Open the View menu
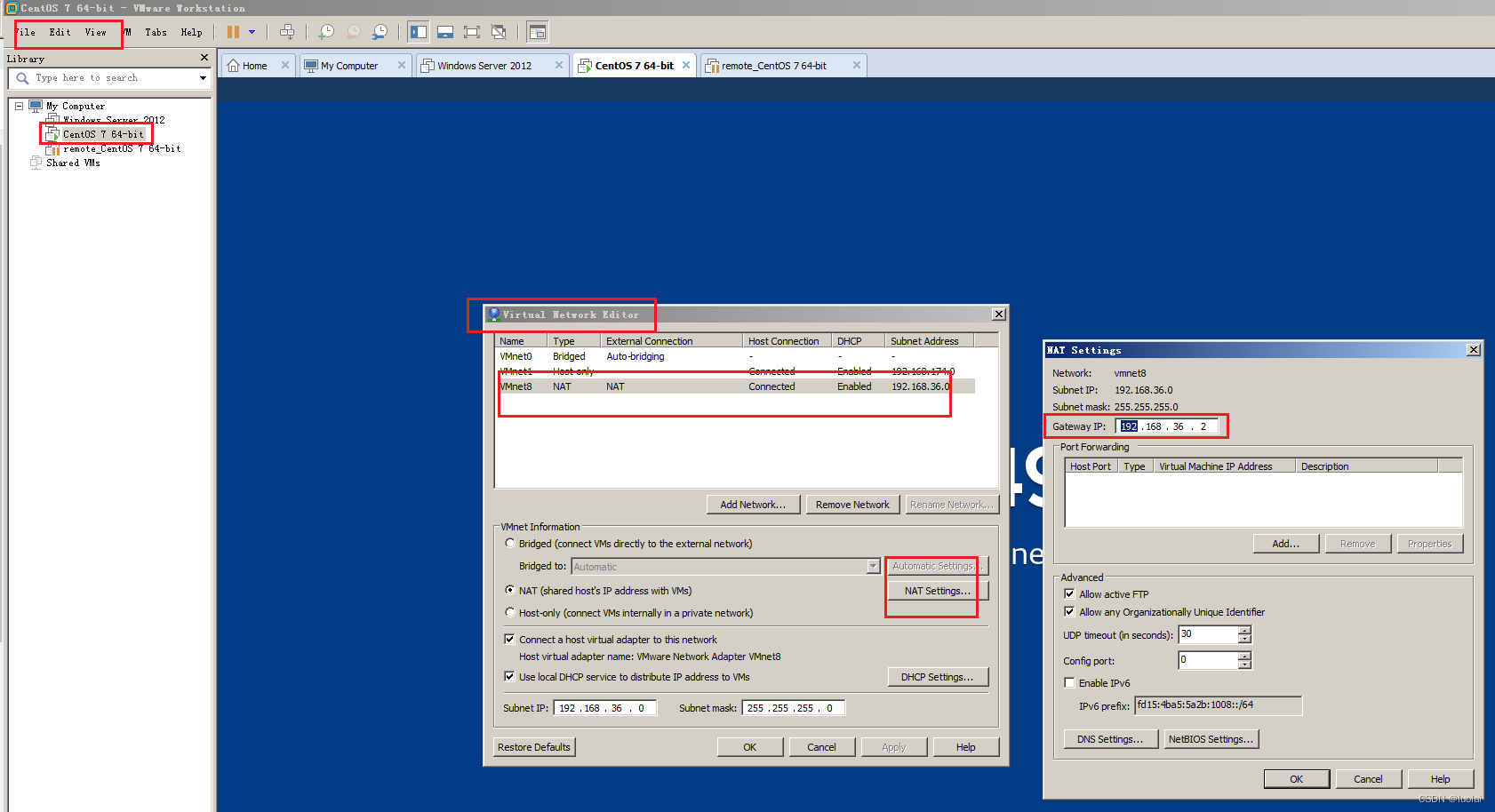This screenshot has height=812, width=1495. (x=95, y=32)
